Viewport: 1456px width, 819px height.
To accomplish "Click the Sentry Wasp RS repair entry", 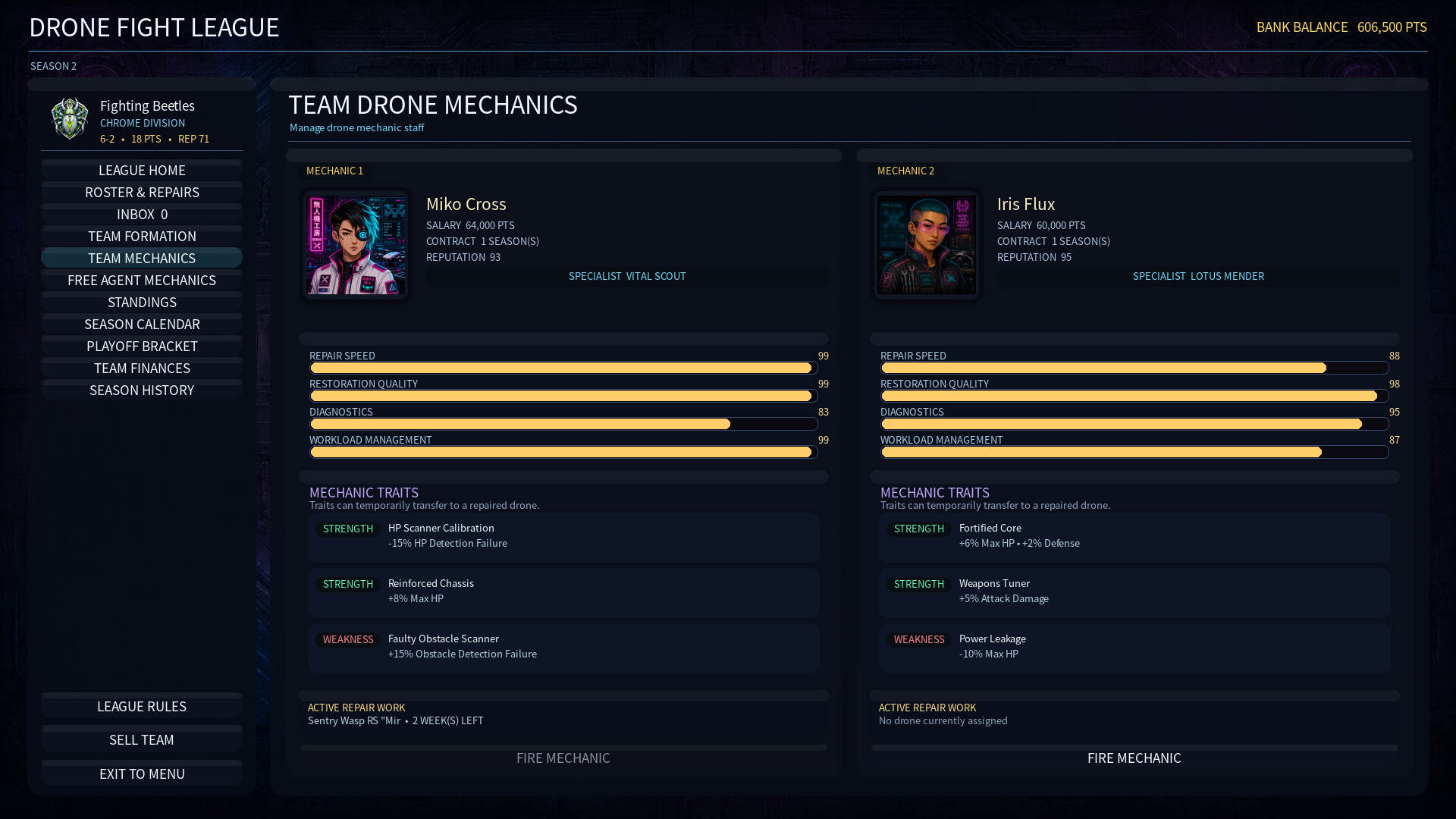I will [x=395, y=720].
